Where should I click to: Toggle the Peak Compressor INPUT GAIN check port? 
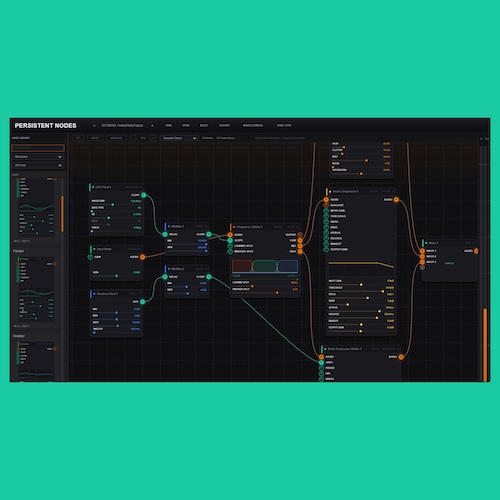click(326, 211)
